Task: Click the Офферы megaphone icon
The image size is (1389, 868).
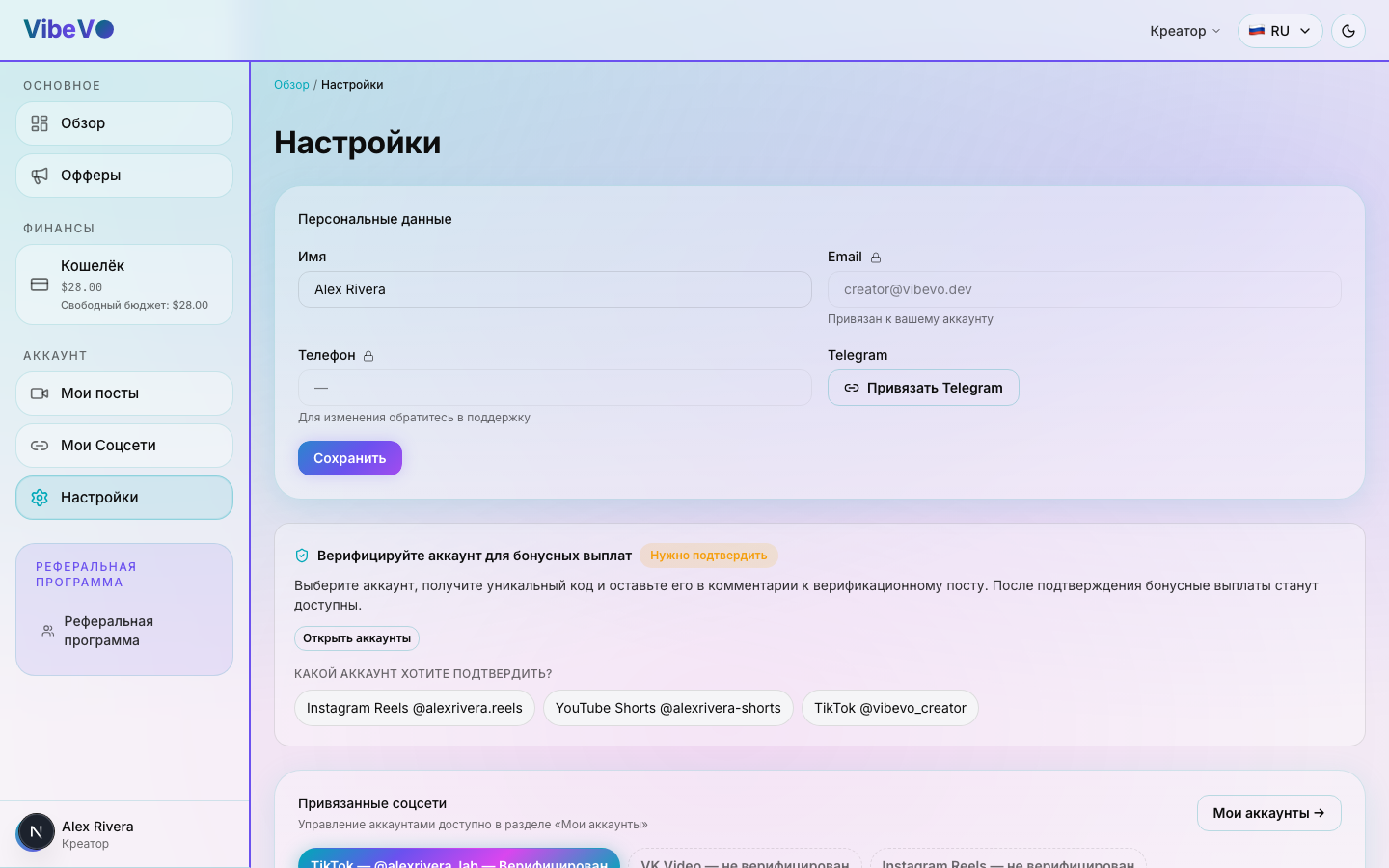Action: pyautogui.click(x=40, y=176)
